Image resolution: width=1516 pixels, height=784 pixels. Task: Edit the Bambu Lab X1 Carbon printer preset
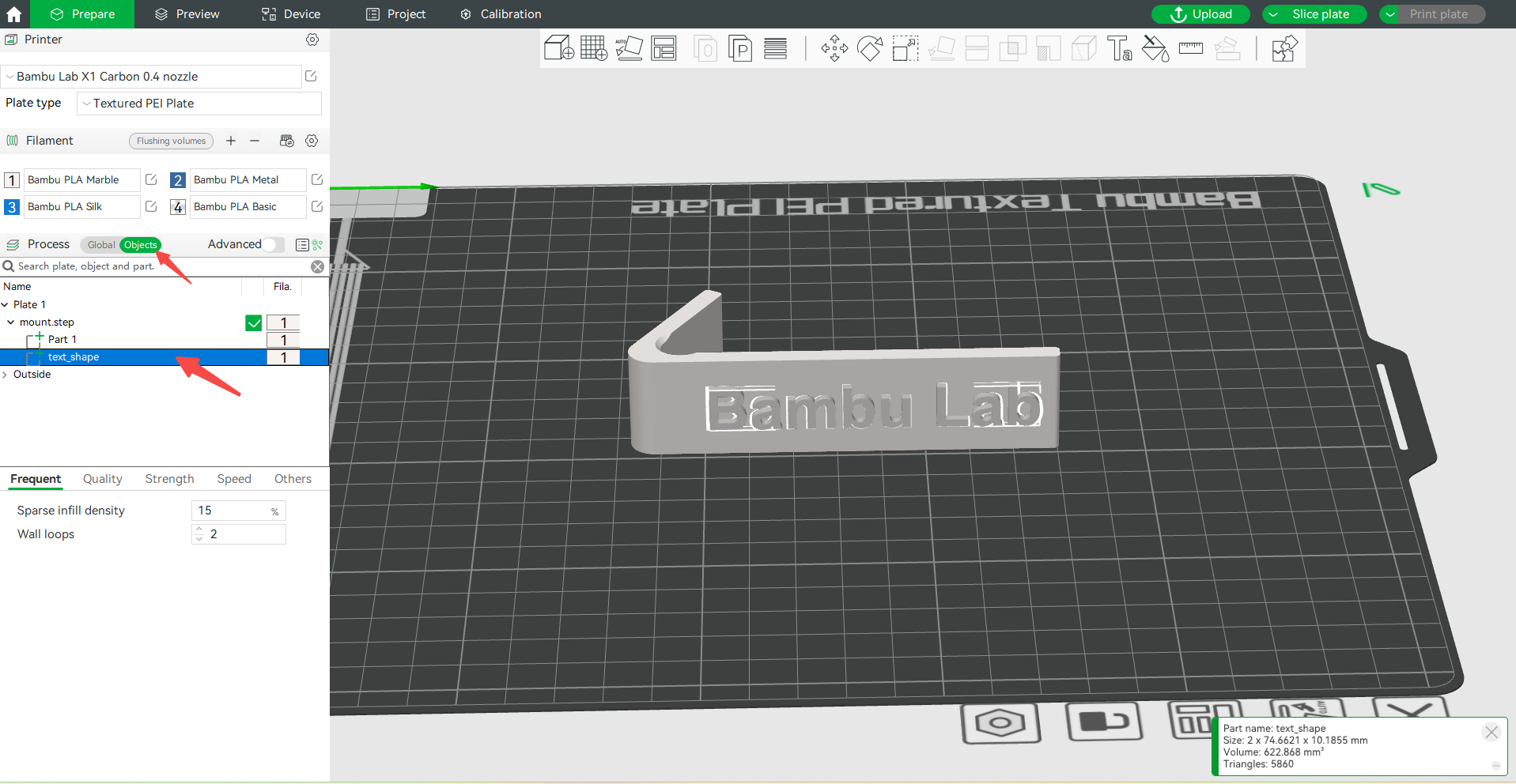coord(311,76)
